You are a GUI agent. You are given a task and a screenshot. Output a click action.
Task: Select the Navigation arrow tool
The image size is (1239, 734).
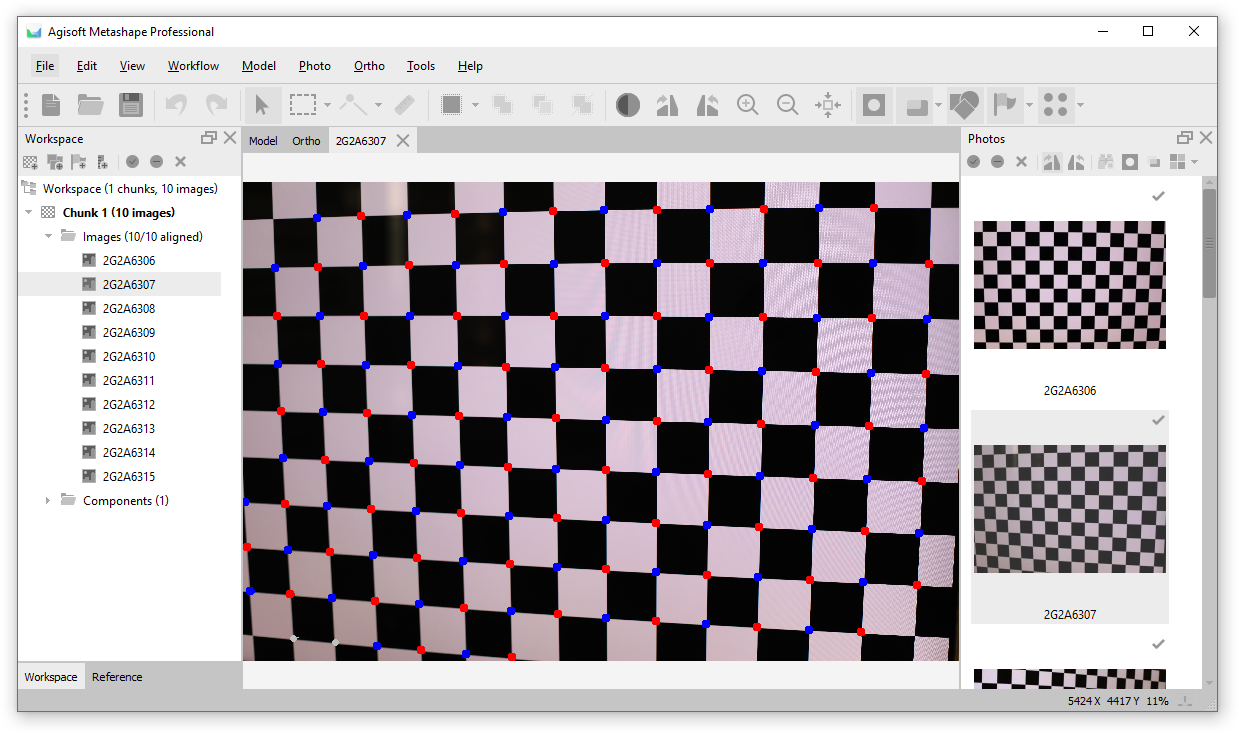click(x=262, y=104)
